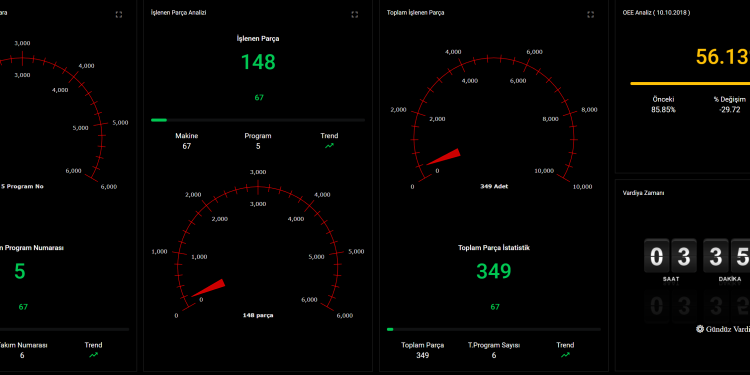This screenshot has width=750, height=375.
Task: Click the progress bar below Toplam Parça İstatistik
Action: point(494,329)
